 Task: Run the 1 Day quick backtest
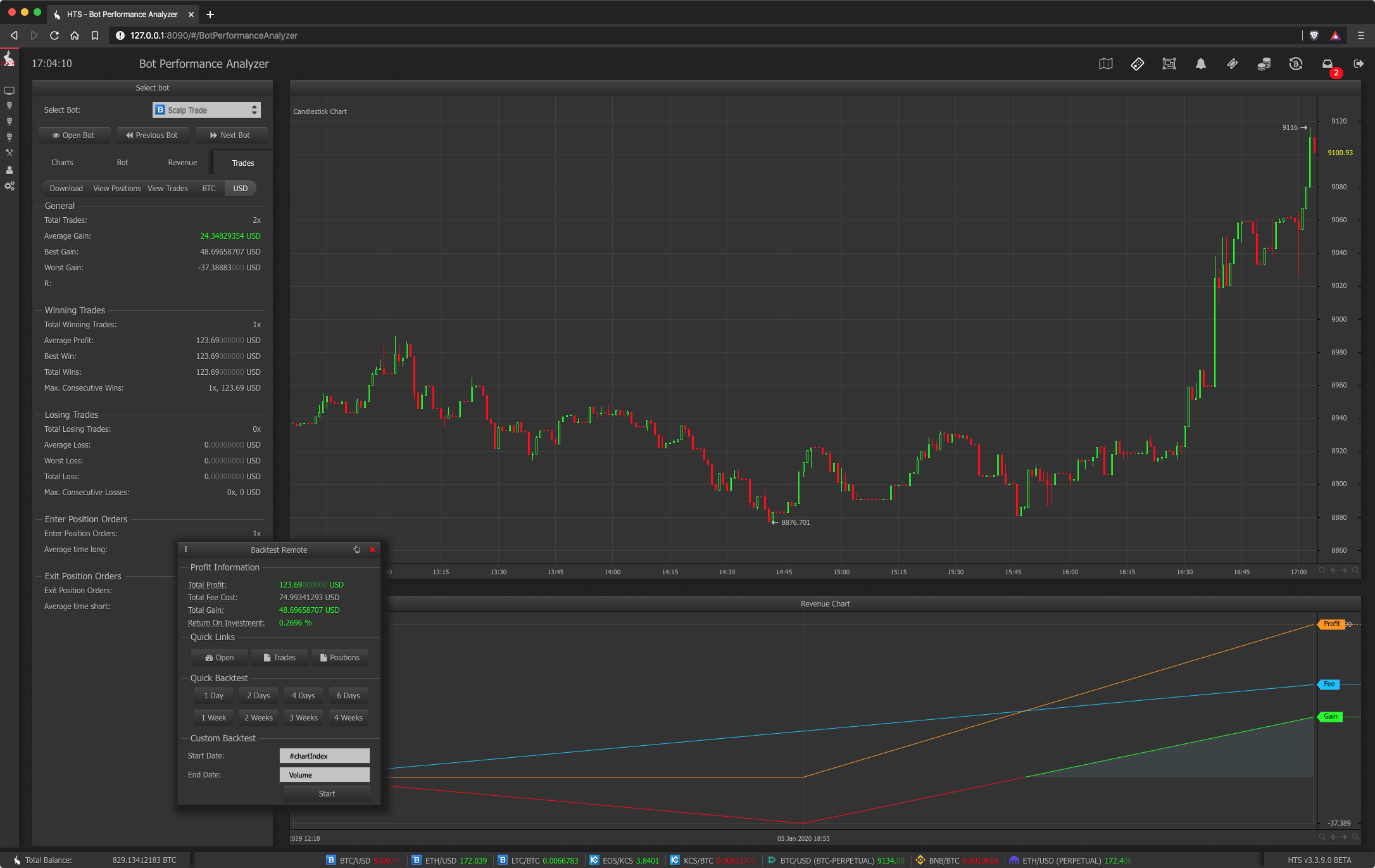point(213,696)
